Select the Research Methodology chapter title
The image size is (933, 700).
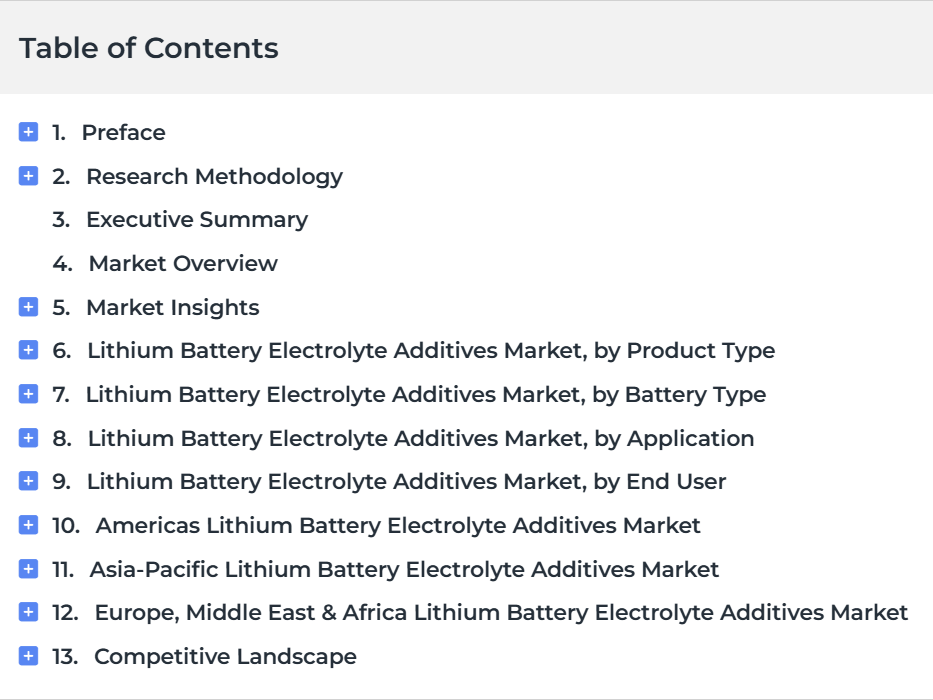(x=214, y=177)
